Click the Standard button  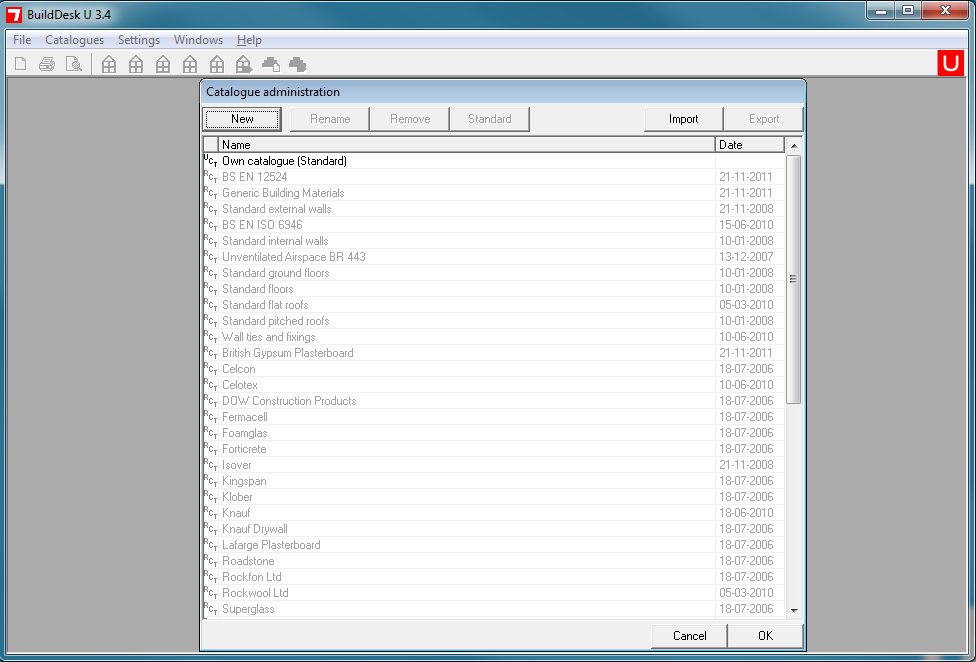(489, 119)
